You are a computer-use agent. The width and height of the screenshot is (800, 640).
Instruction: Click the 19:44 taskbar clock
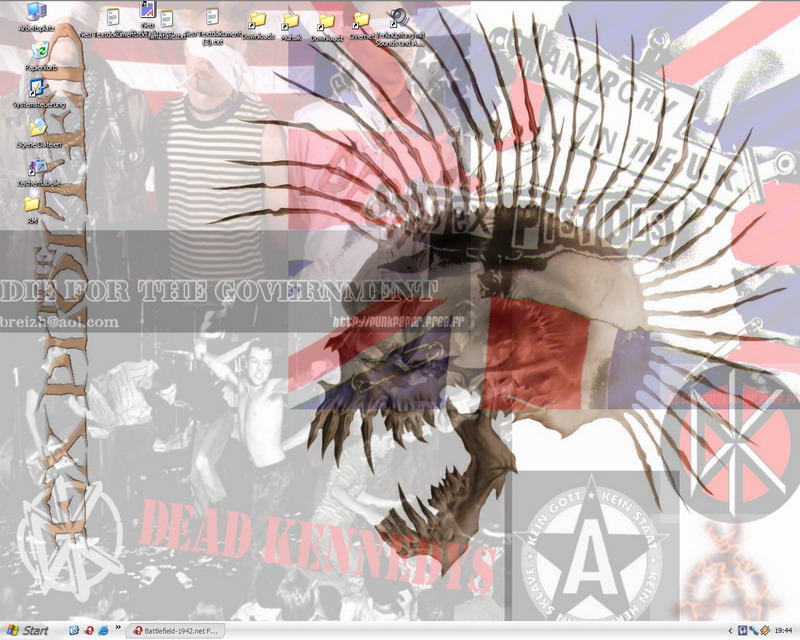click(x=783, y=631)
